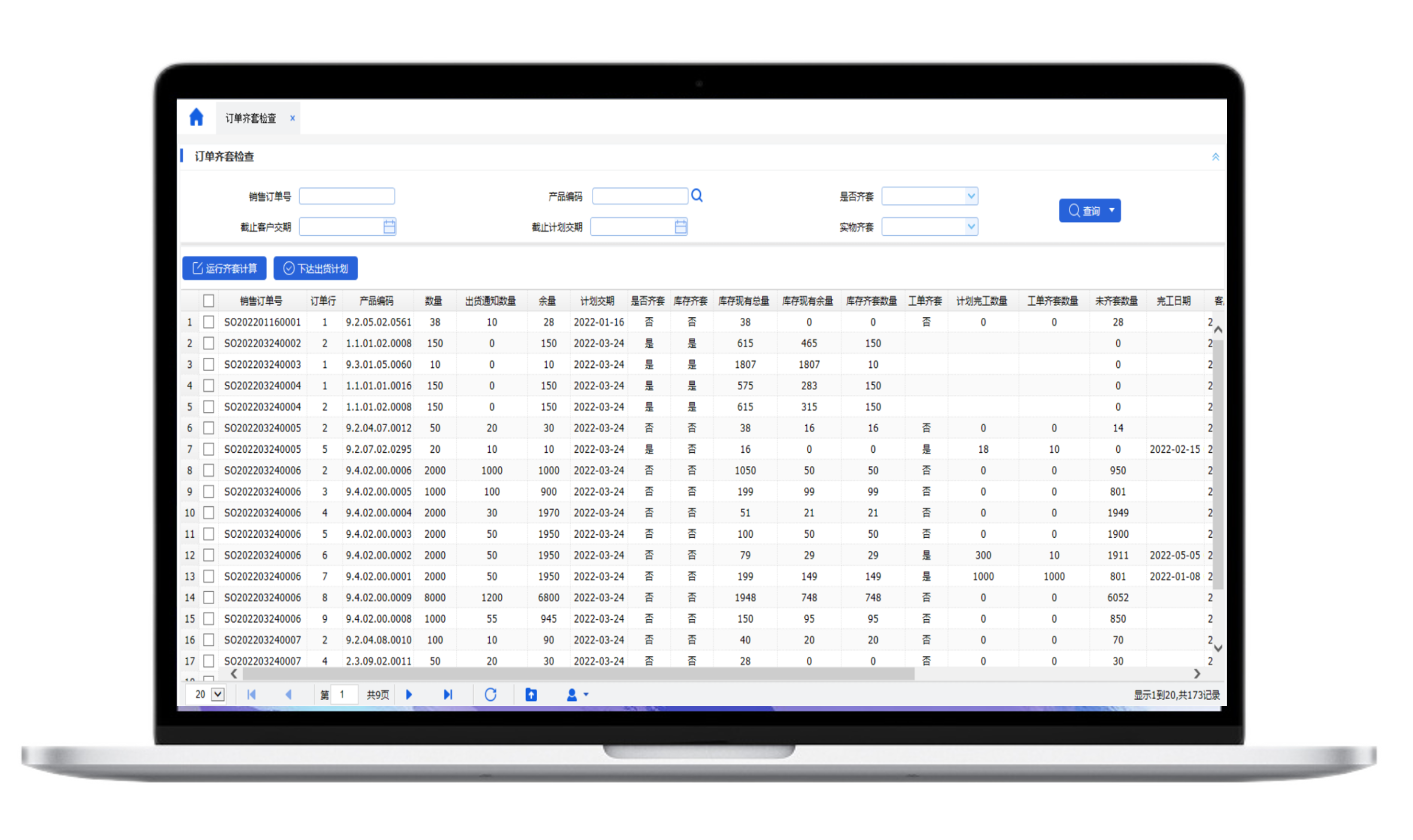The width and height of the screenshot is (1413, 840).
Task: Tick the checkbox for row 8
Action: (208, 471)
